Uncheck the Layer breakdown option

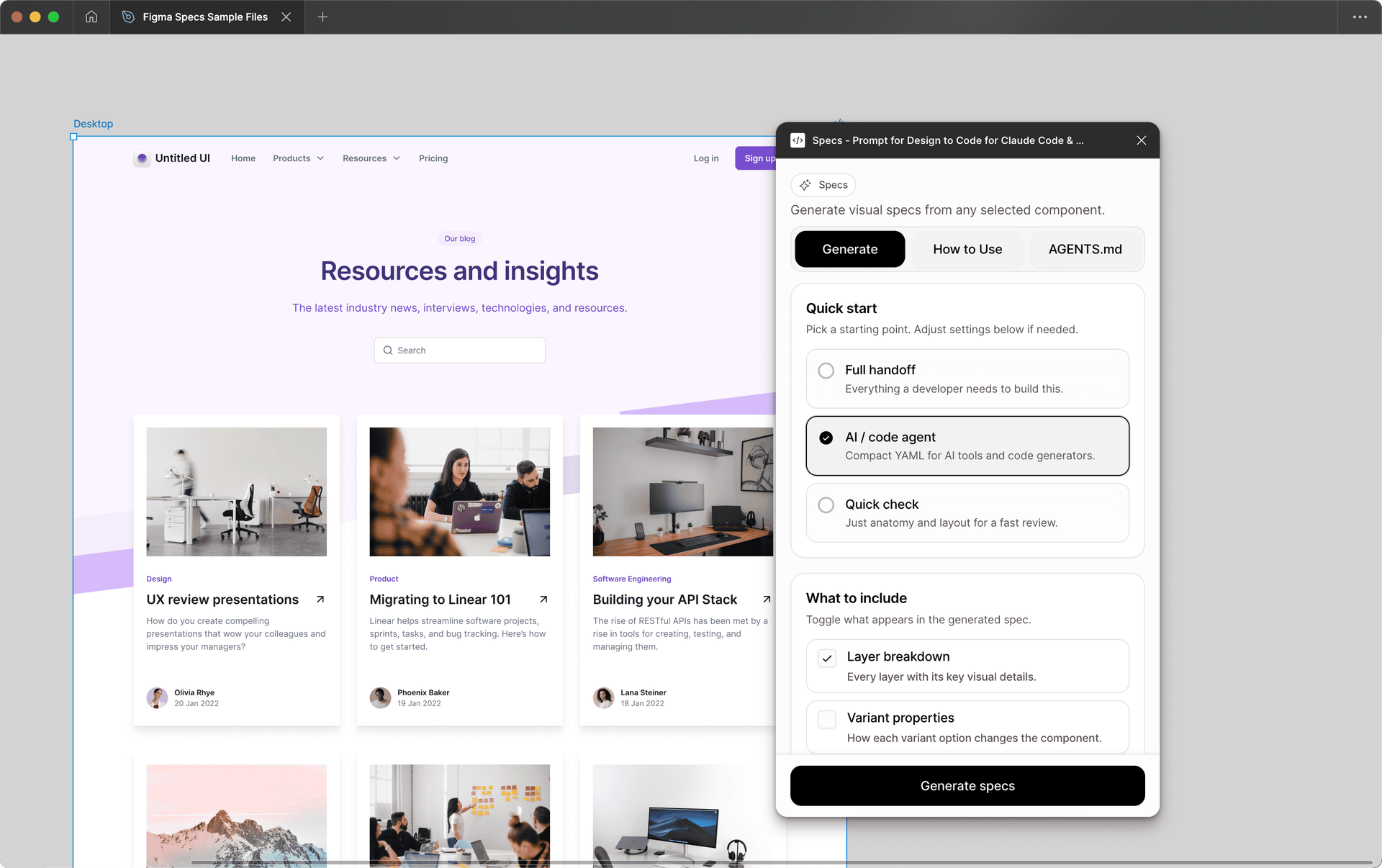(x=827, y=658)
